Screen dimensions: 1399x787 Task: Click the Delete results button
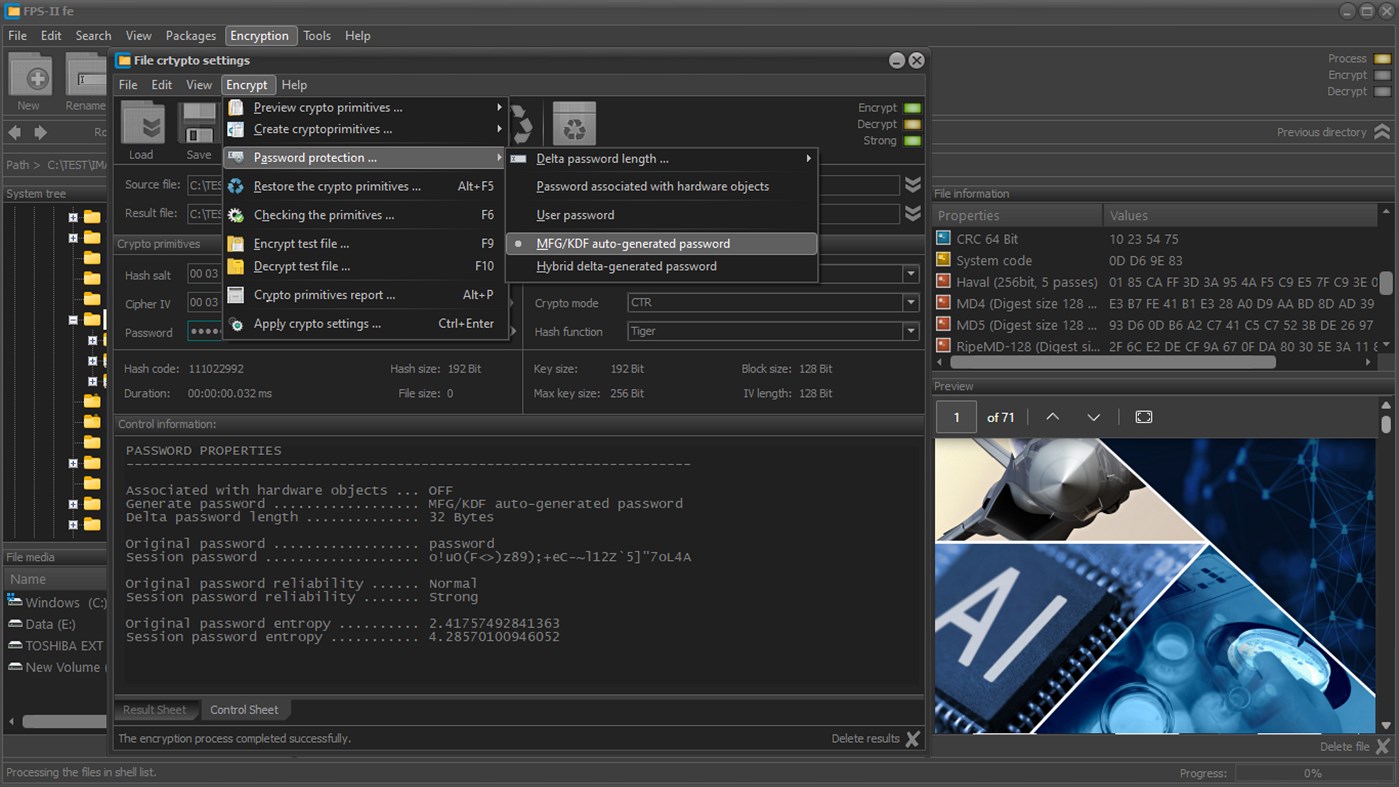(866, 738)
